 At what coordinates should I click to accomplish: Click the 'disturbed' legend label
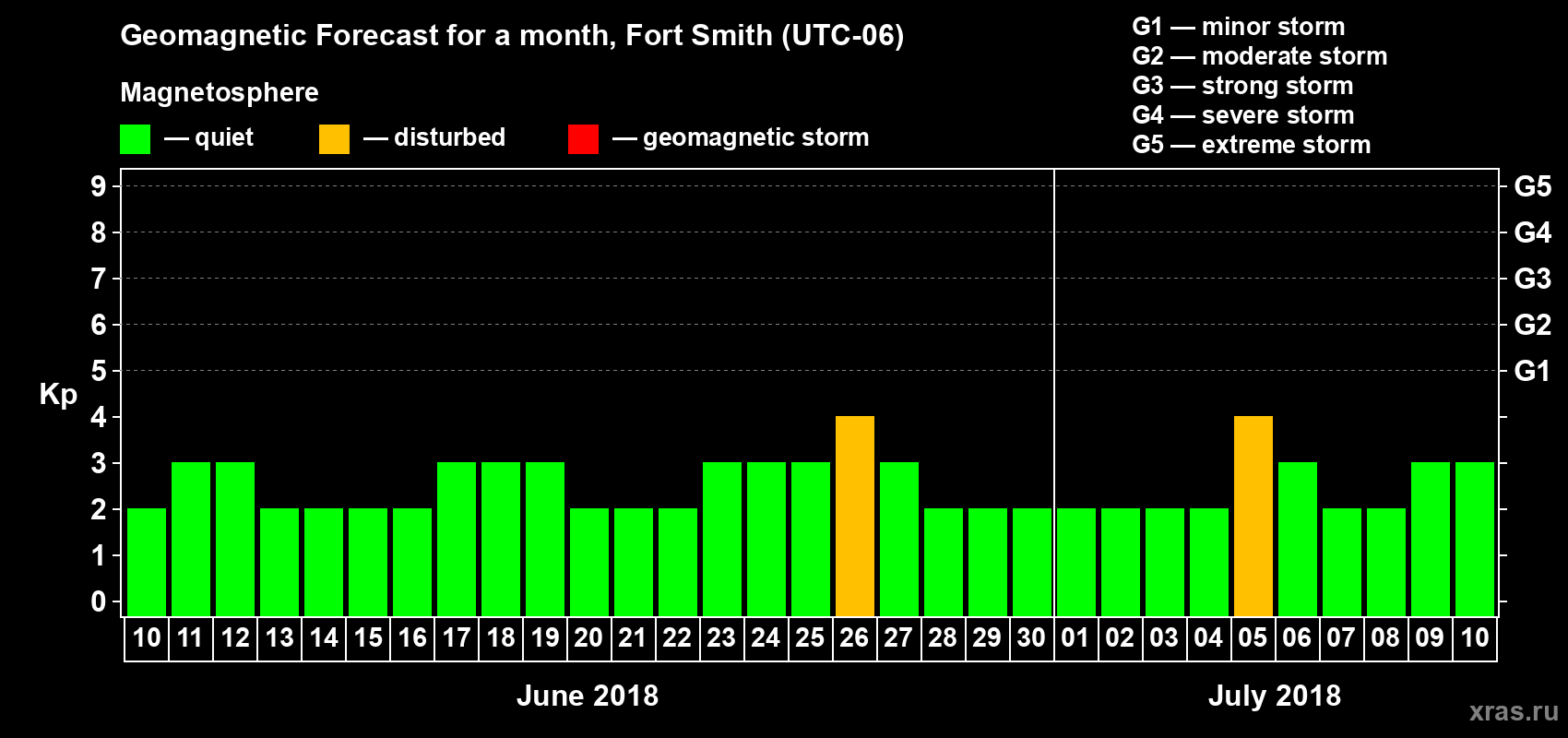coord(449,137)
